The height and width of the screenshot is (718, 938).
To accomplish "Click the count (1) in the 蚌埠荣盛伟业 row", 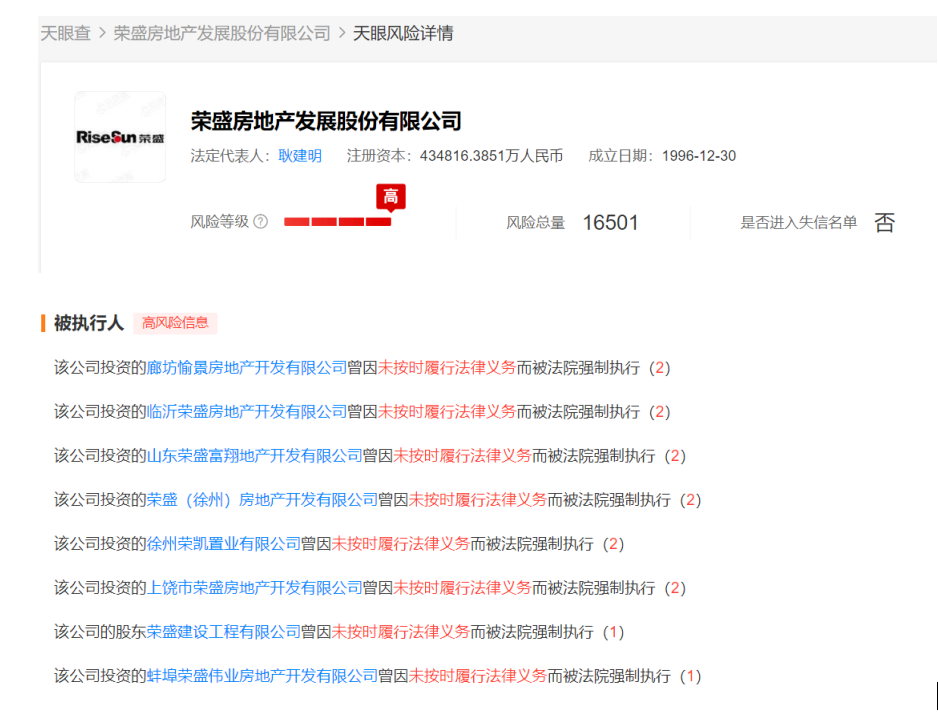I will tap(690, 676).
